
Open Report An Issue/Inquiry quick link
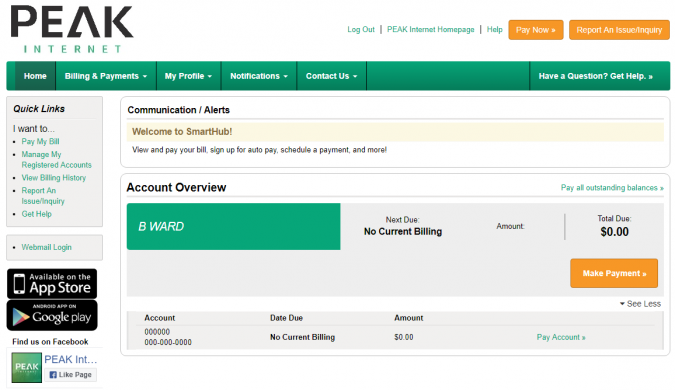tap(43, 196)
